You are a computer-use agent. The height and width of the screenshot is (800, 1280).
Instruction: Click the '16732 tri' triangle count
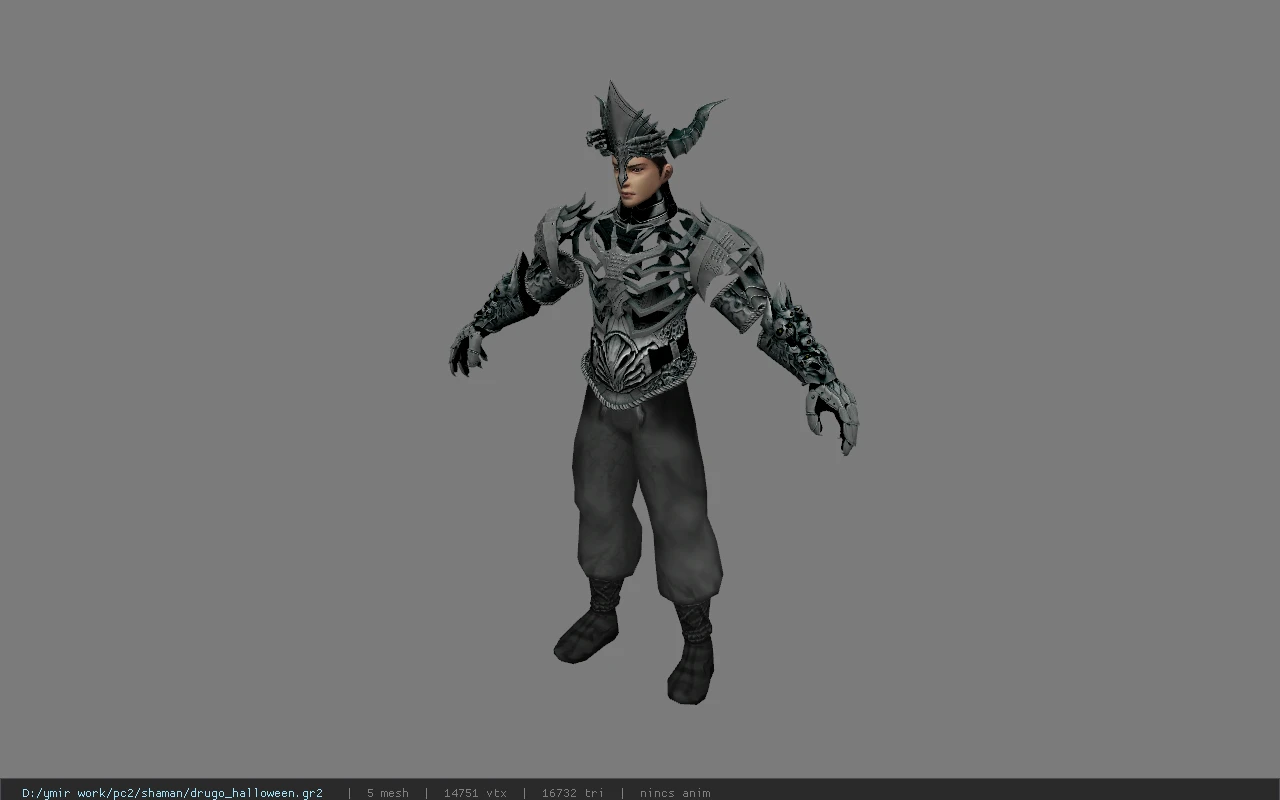[573, 793]
